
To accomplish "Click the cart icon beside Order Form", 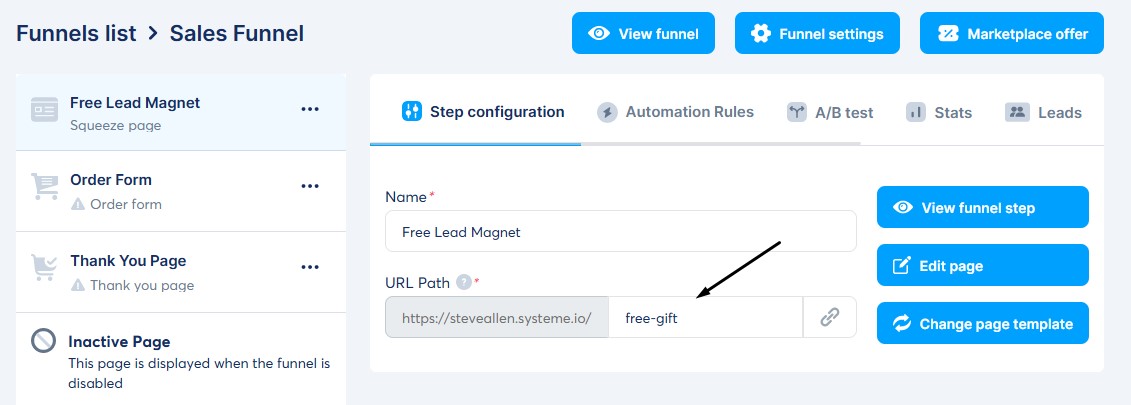I will (x=44, y=187).
